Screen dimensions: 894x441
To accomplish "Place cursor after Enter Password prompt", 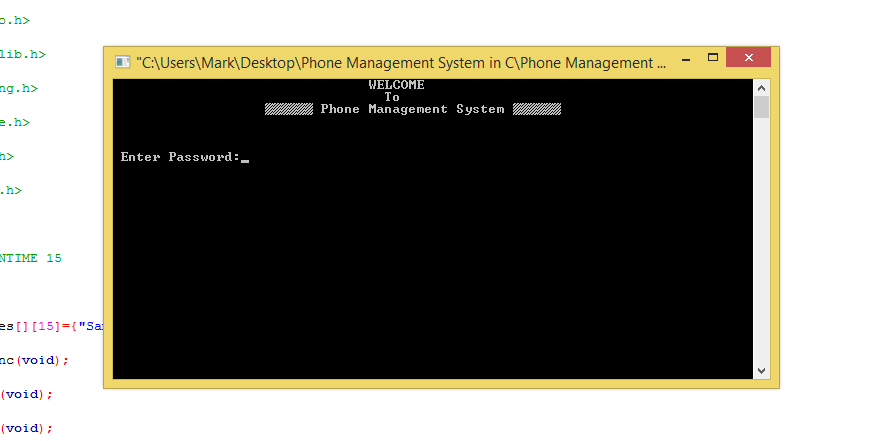I will click(245, 157).
